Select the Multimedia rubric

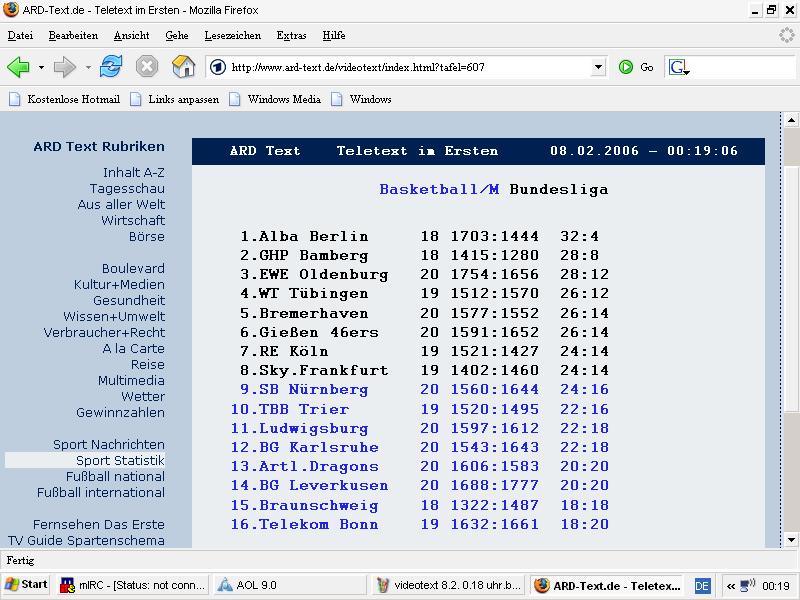132,381
